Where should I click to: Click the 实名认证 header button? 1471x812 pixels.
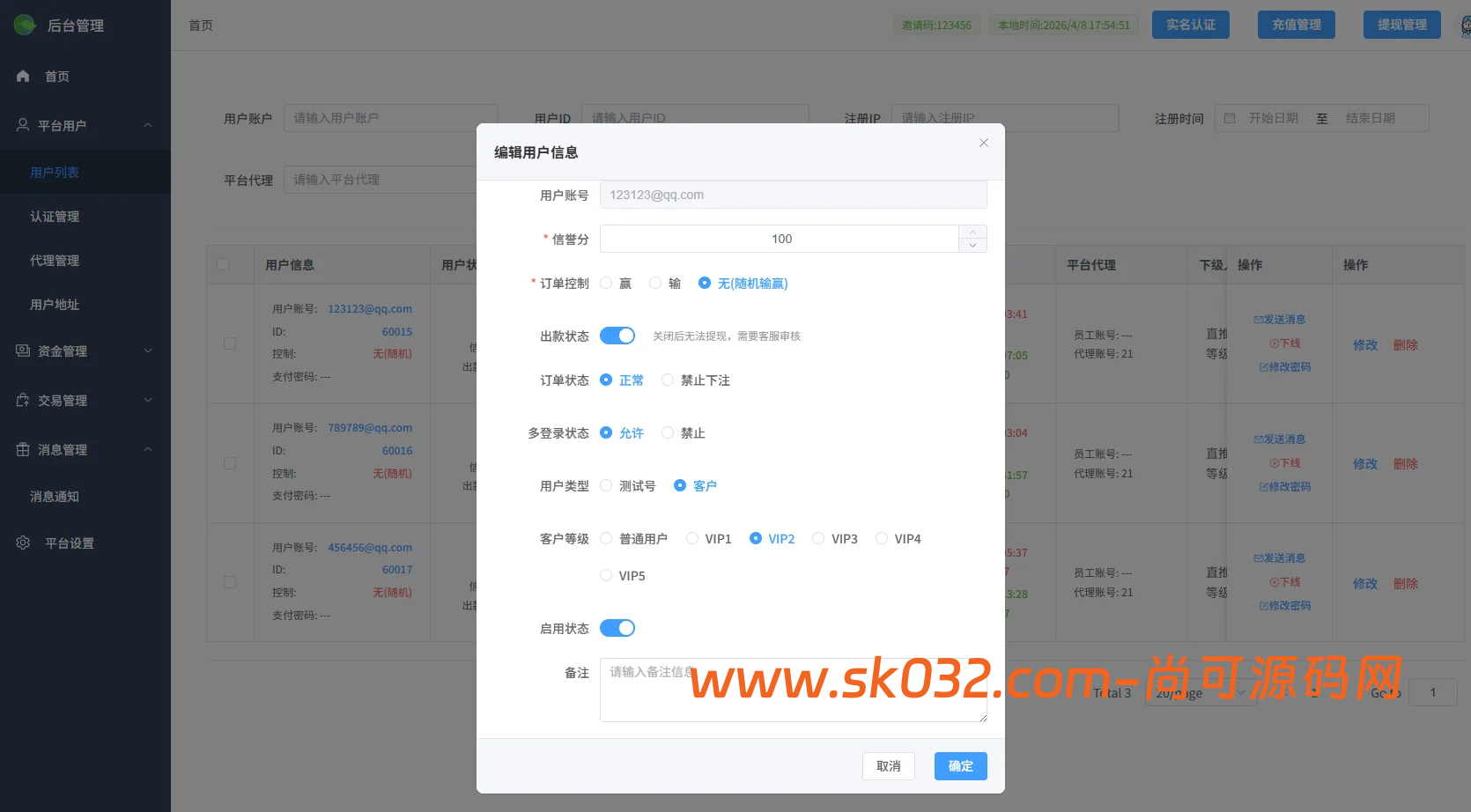1191,25
